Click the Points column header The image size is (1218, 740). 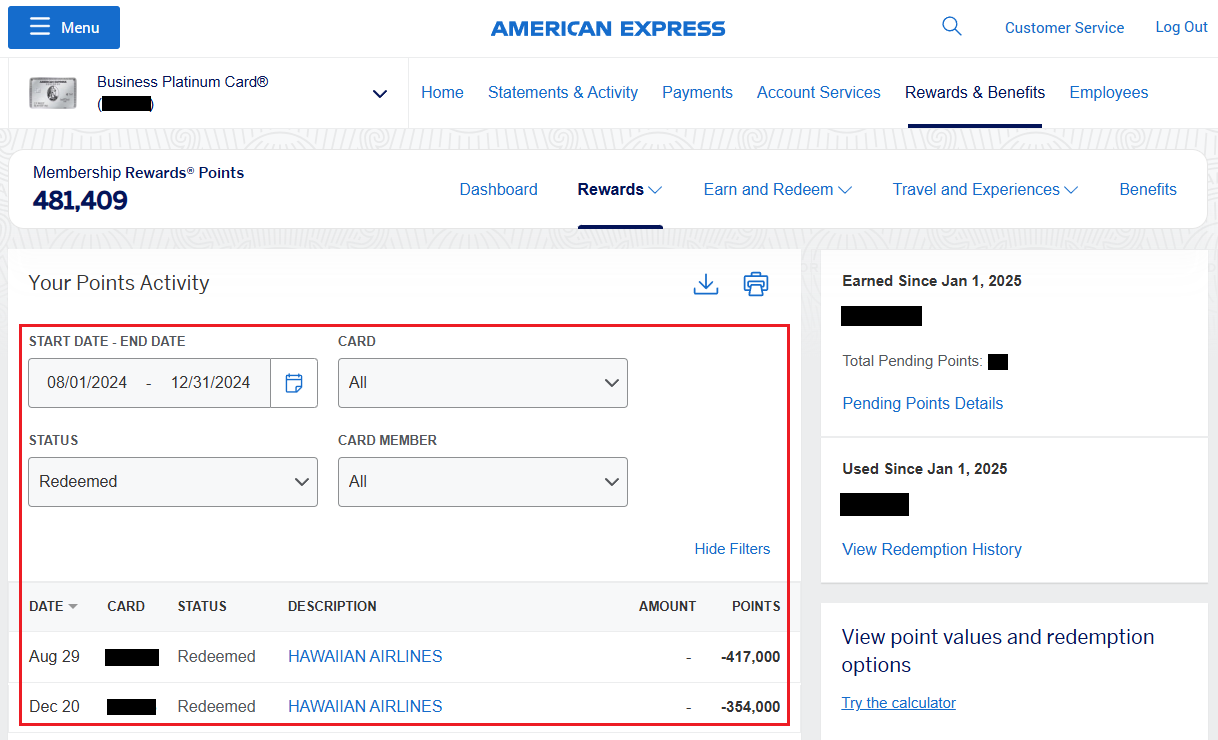(756, 606)
